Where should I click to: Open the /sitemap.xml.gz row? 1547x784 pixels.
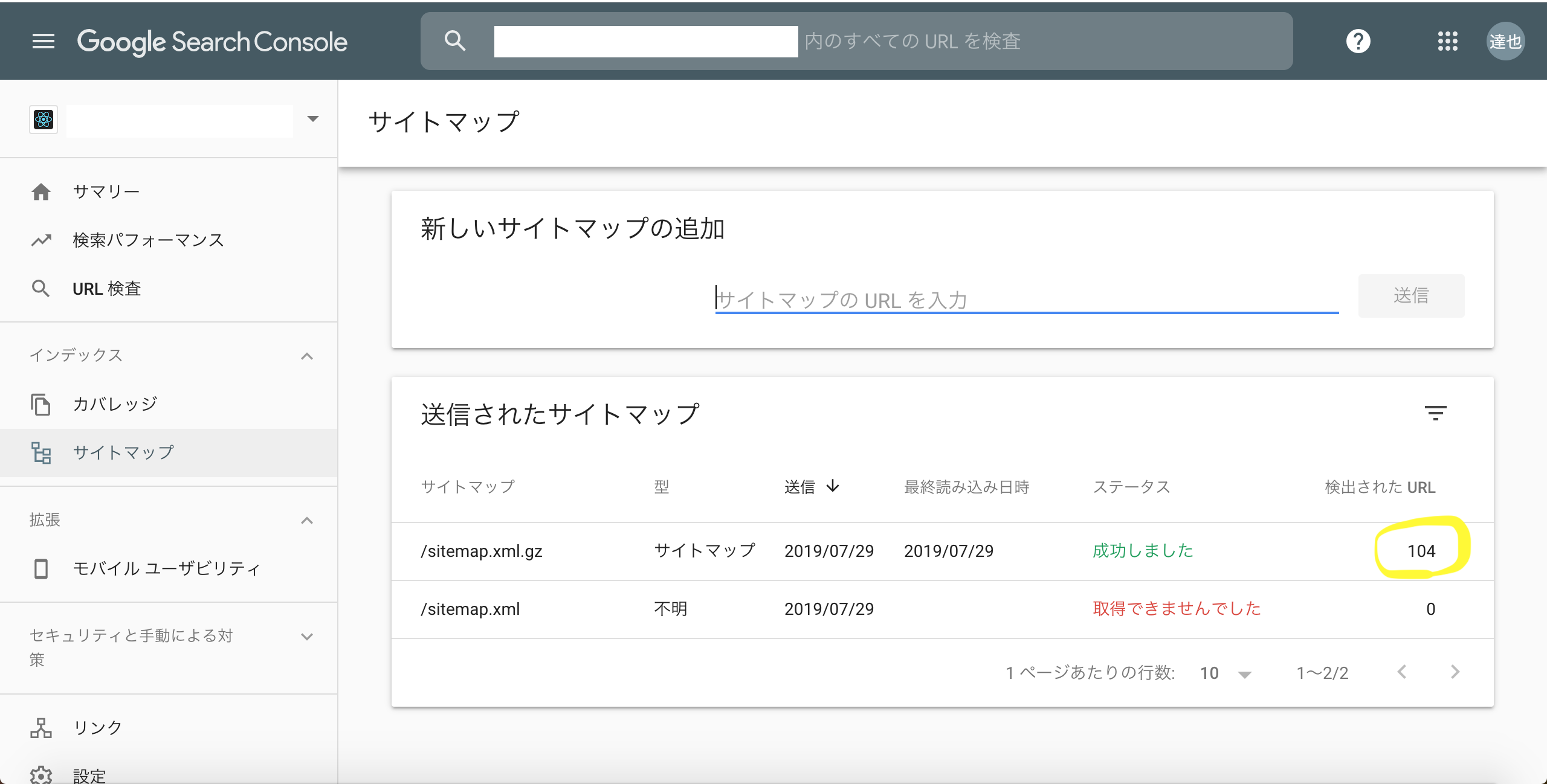[482, 551]
